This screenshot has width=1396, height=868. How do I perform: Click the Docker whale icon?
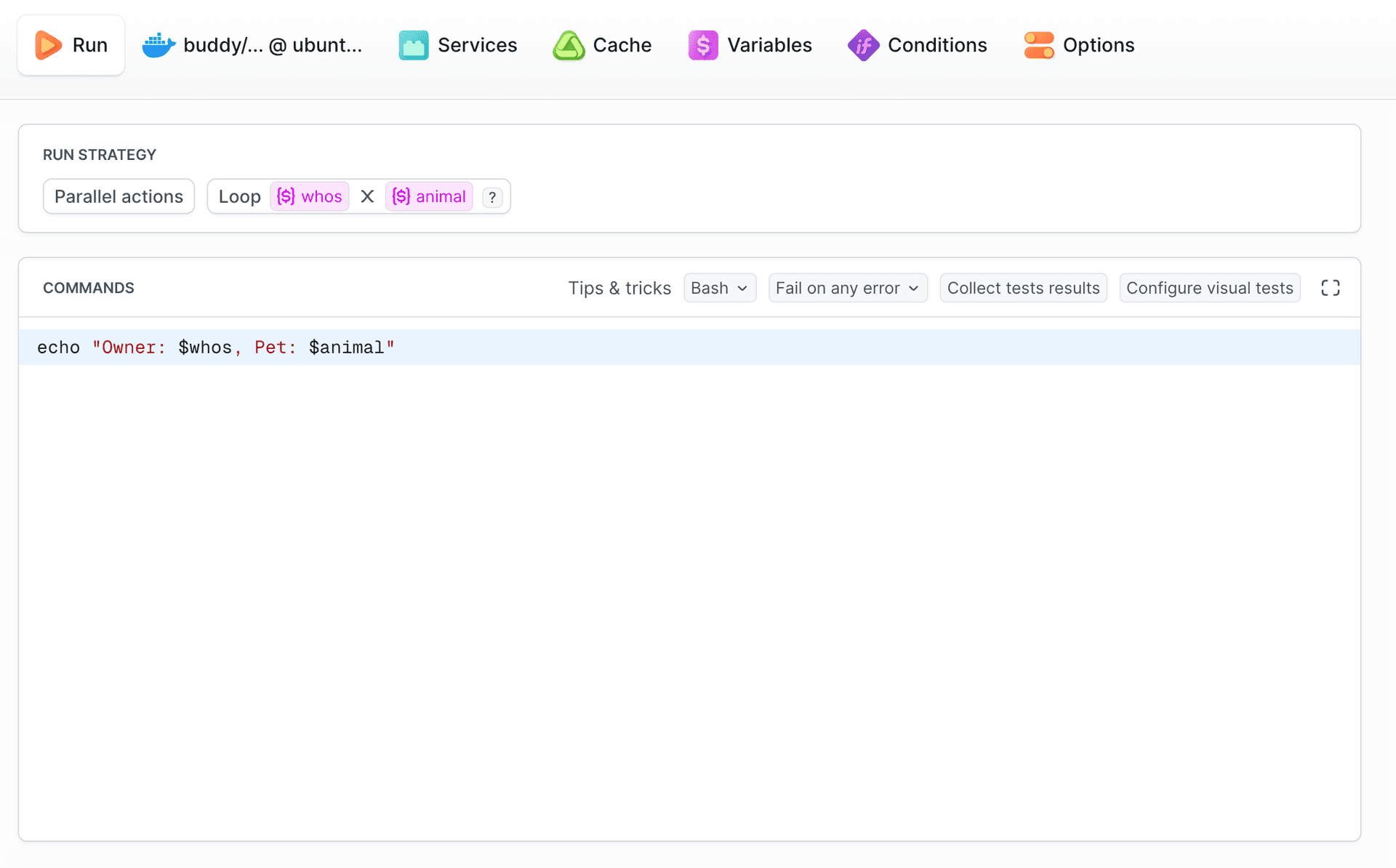[x=159, y=45]
